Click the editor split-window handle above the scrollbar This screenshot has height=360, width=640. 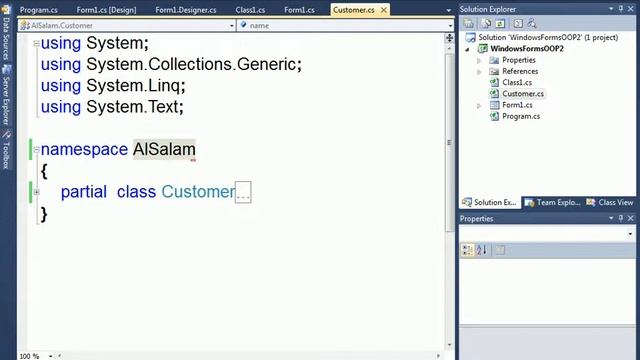449,38
